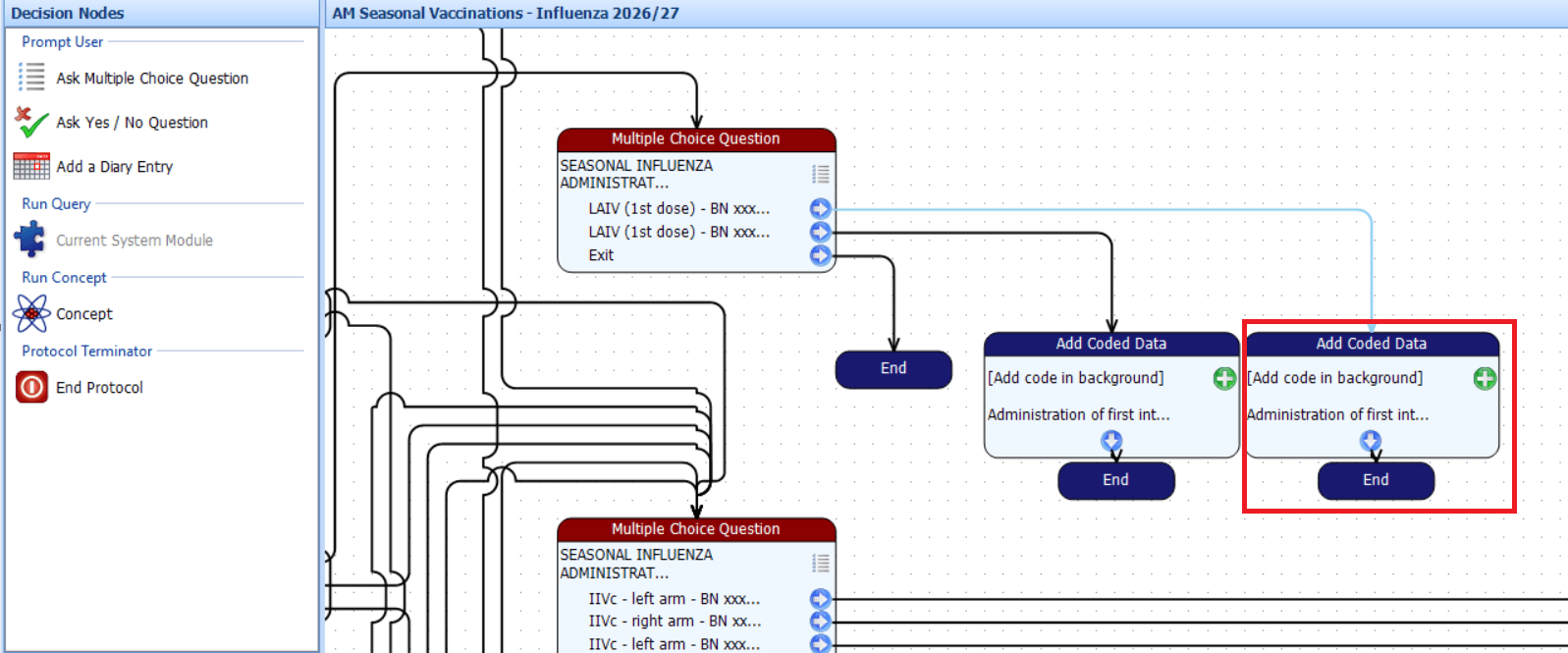Select the End node linked to the Exit option
The height and width of the screenshot is (653, 1568).
tap(893, 369)
